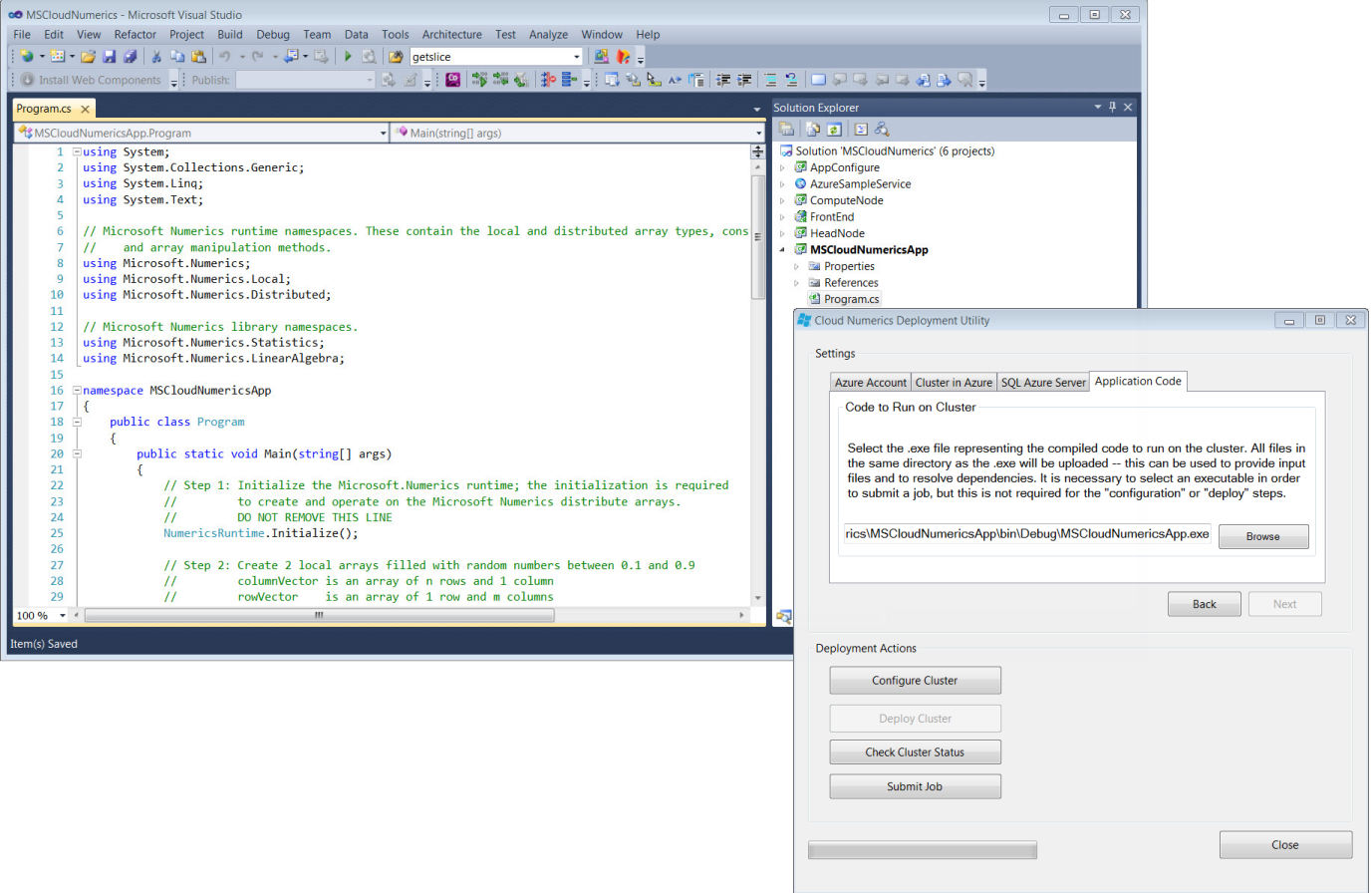This screenshot has width=1372, height=893.
Task: Refresh the Solution Explorer tree
Action: pyautogui.click(x=834, y=130)
